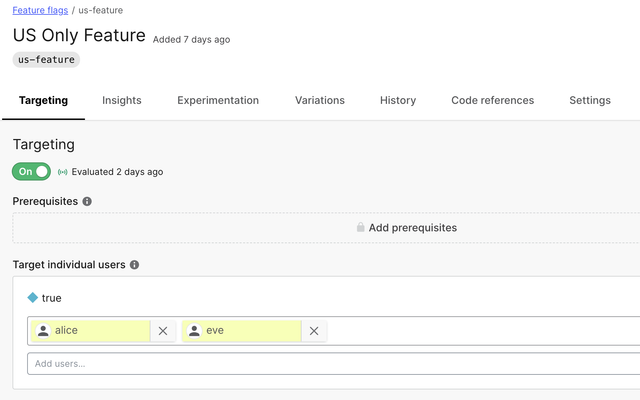Click the alice user avatar icon
The image size is (640, 400).
click(43, 331)
